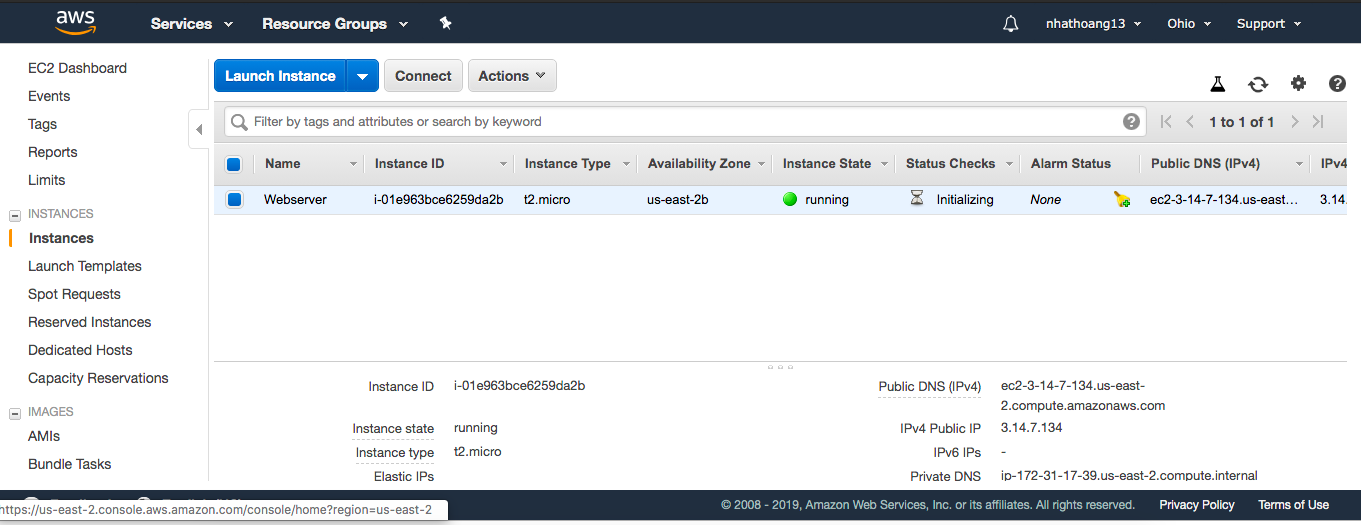
Task: Click the Connect button
Action: click(423, 76)
